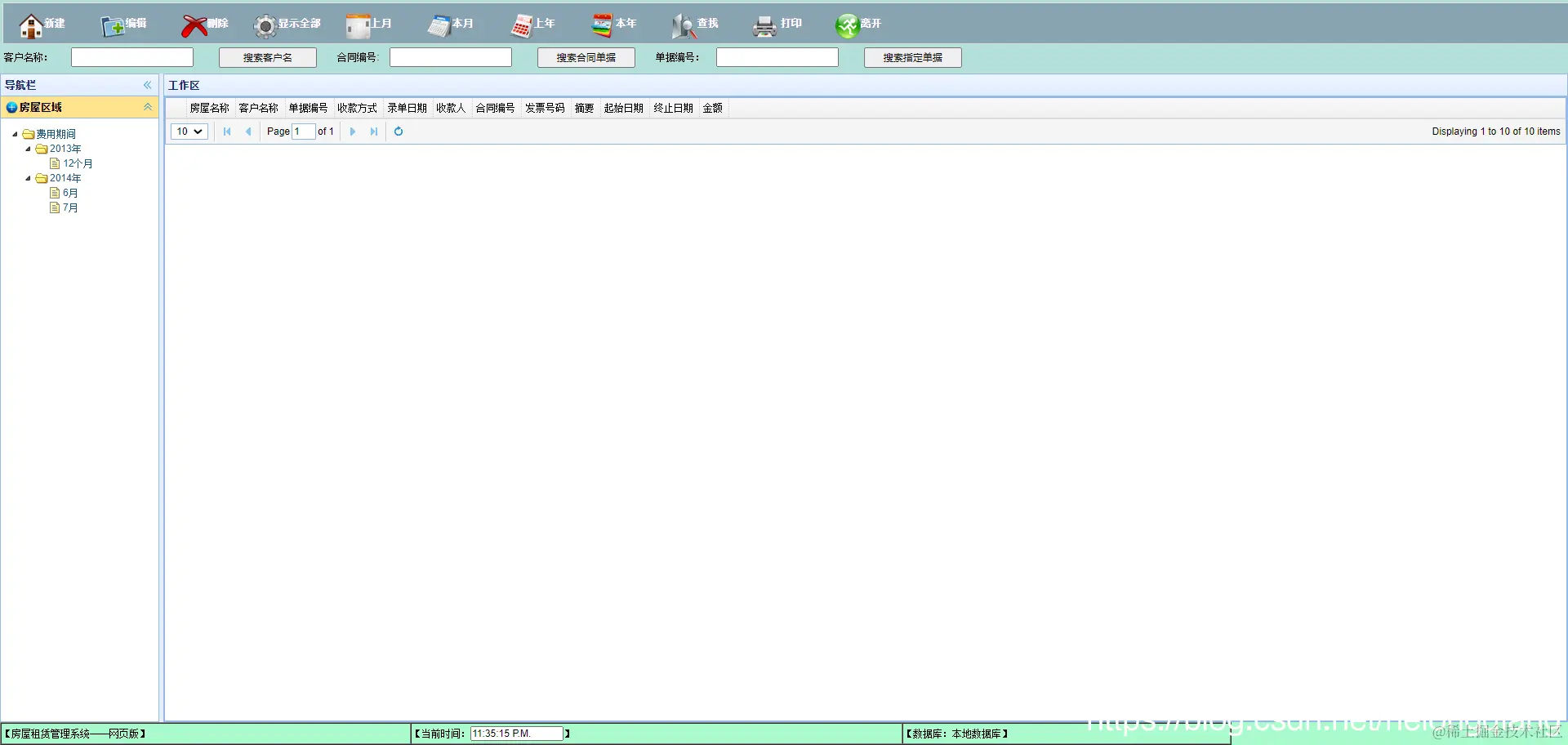The height and width of the screenshot is (745, 1568).
Task: Sort by grid 单据编号 column header
Action: pyautogui.click(x=308, y=108)
